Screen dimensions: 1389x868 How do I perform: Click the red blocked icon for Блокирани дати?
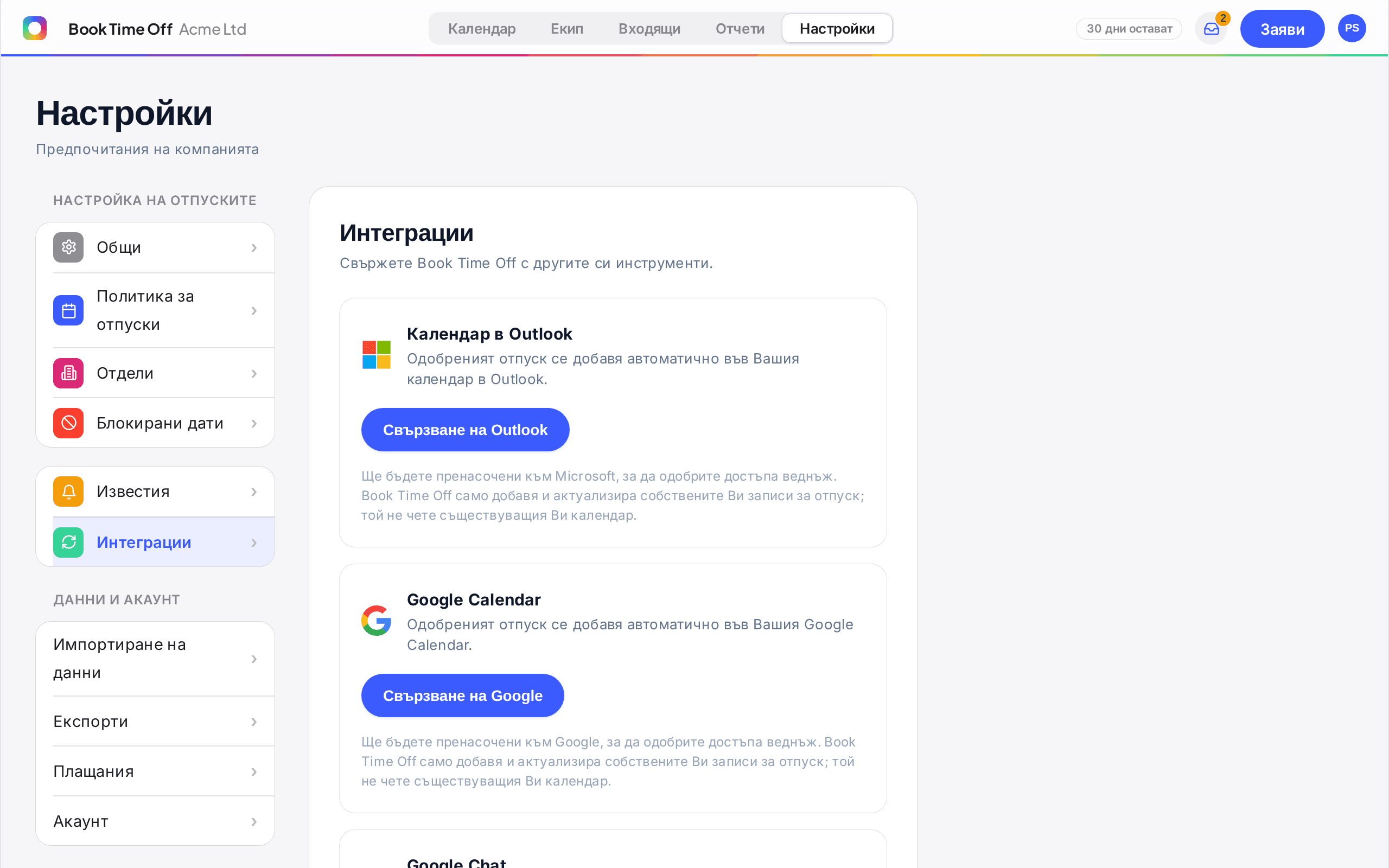coord(68,423)
